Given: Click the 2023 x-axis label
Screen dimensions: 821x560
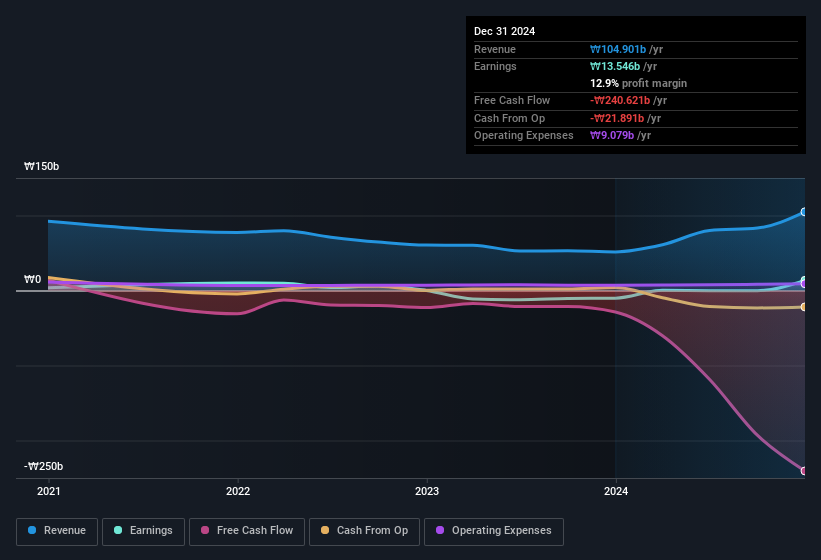Looking at the screenshot, I should [427, 491].
